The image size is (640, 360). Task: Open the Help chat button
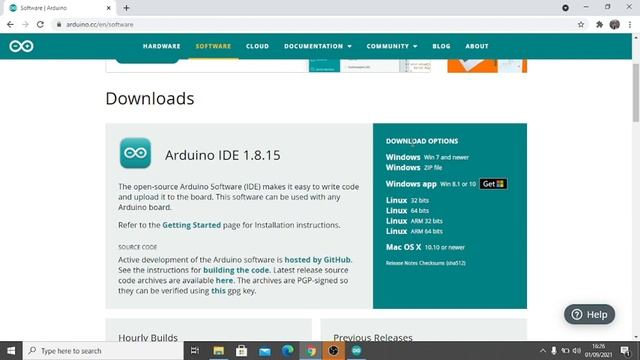tap(589, 314)
